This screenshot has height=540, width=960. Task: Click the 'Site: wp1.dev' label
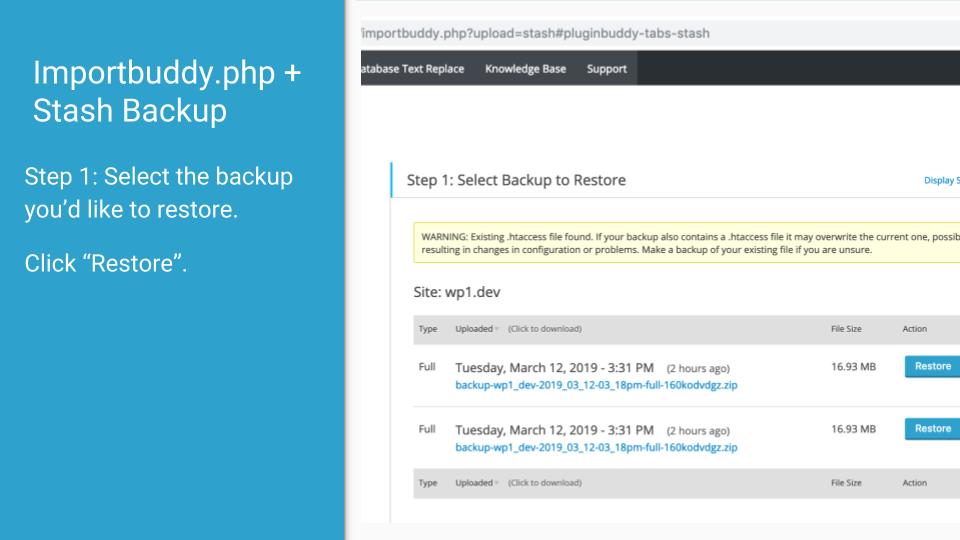coord(457,292)
